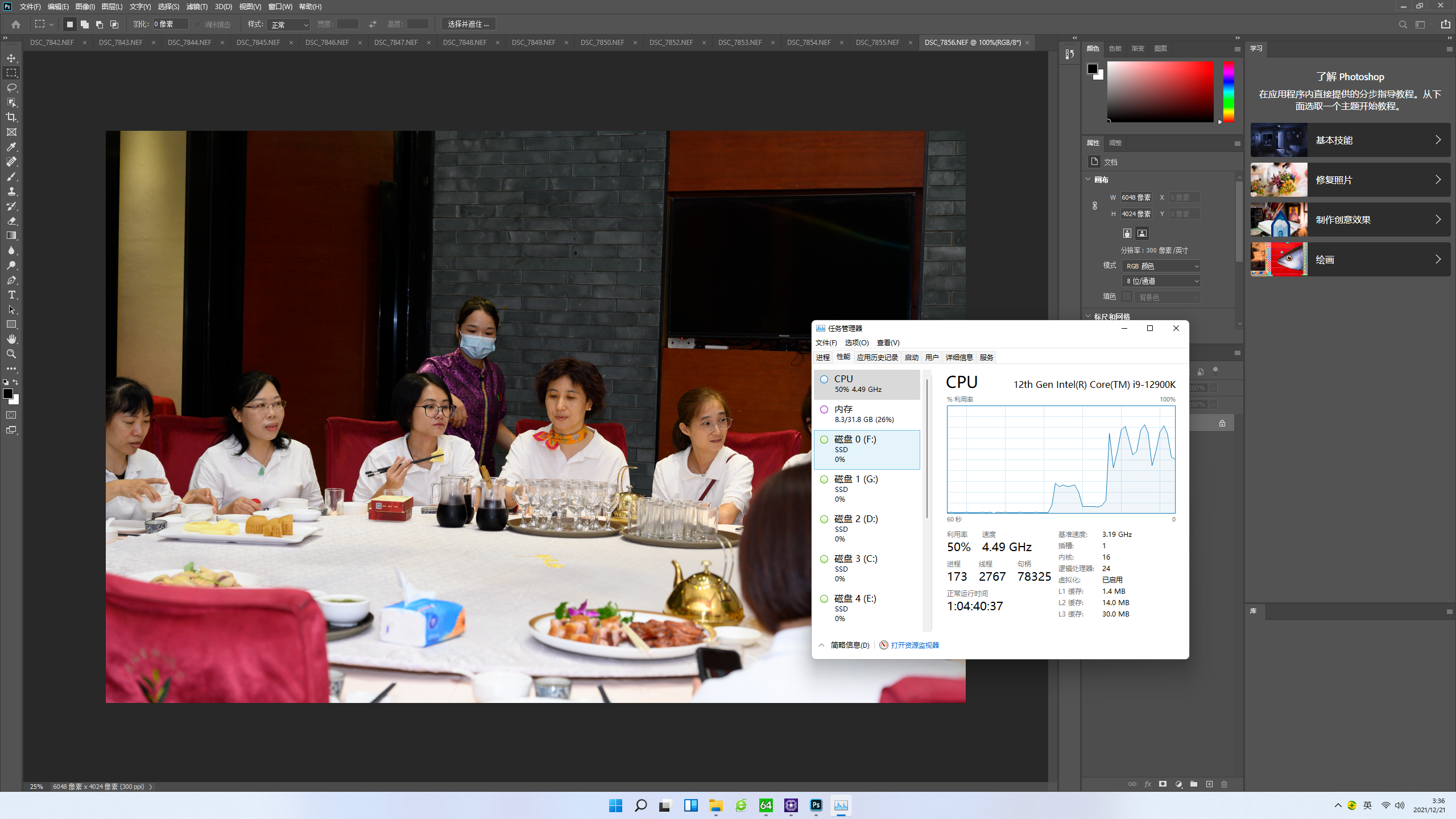This screenshot has height=819, width=1456.
Task: Toggle Quick Mask mode
Action: tap(11, 415)
